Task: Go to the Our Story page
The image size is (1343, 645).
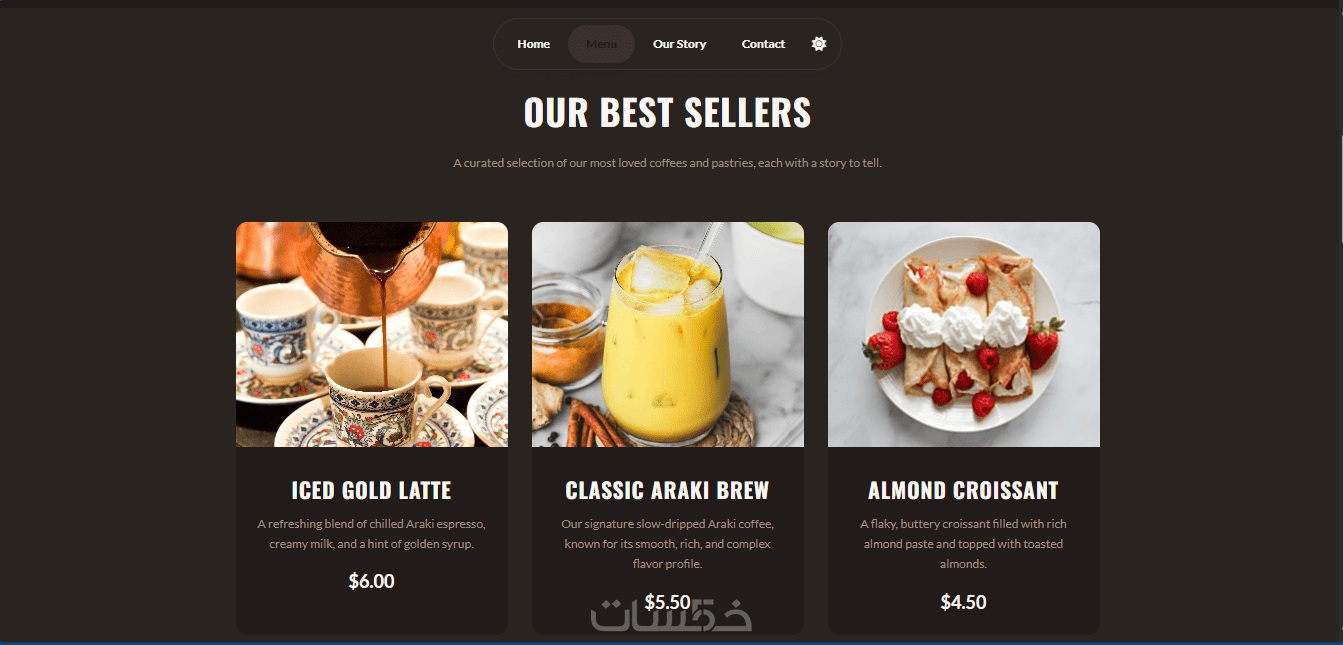Action: pyautogui.click(x=679, y=44)
